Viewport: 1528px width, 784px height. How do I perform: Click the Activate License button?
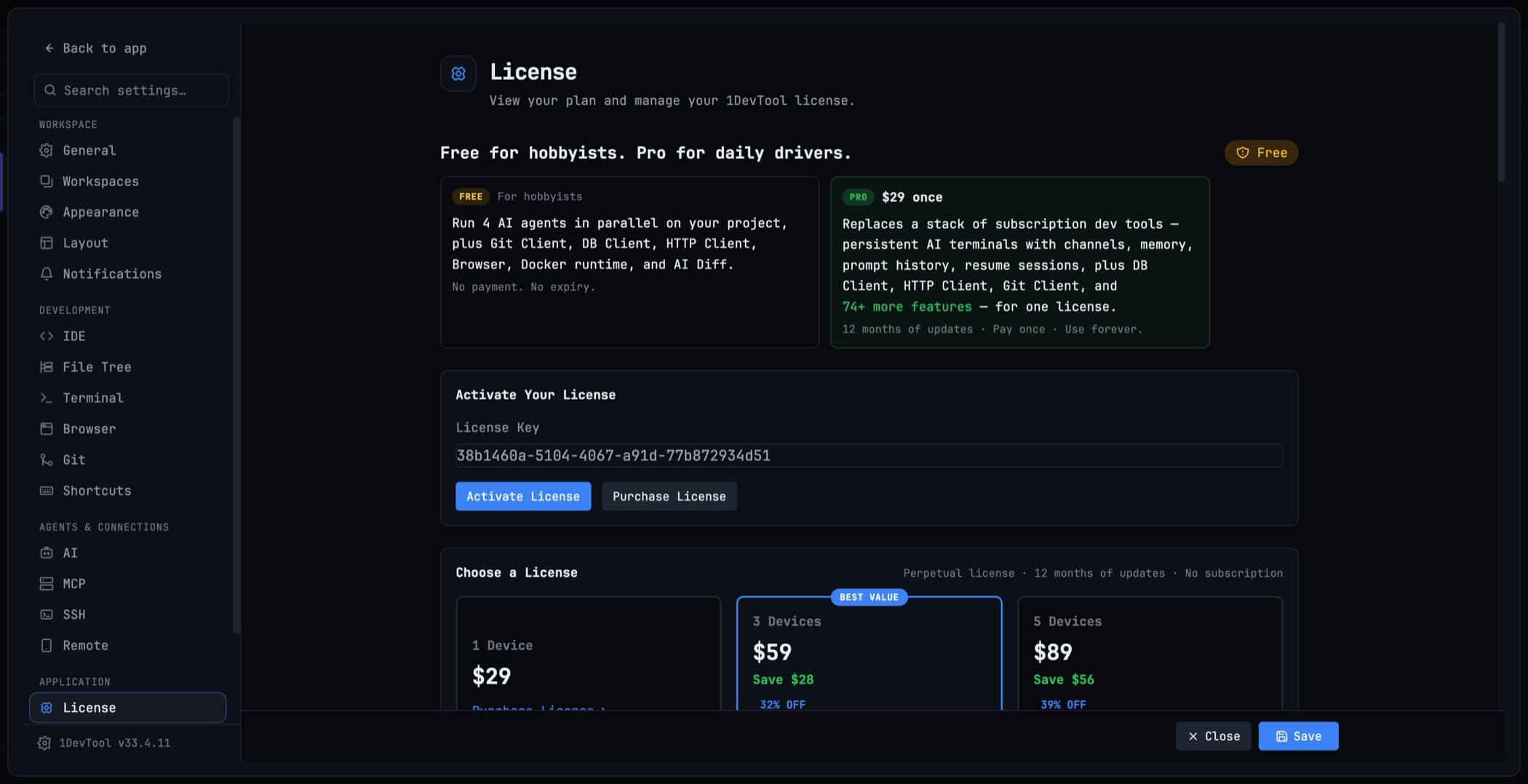pos(523,496)
